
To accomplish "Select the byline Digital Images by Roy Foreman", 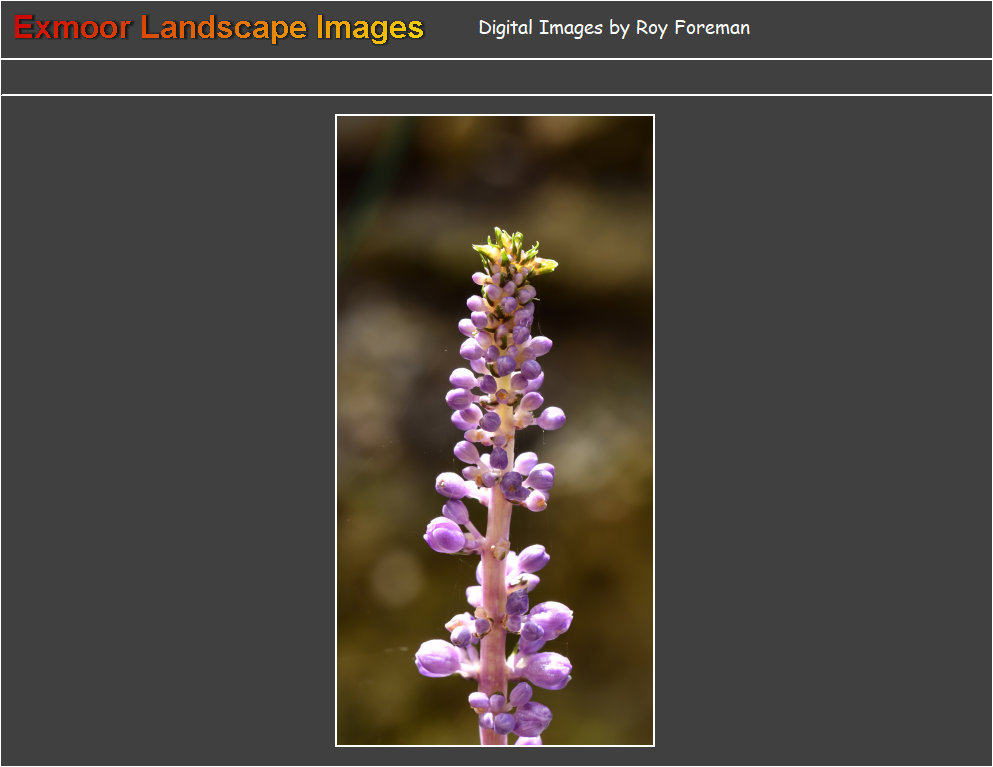I will (614, 28).
